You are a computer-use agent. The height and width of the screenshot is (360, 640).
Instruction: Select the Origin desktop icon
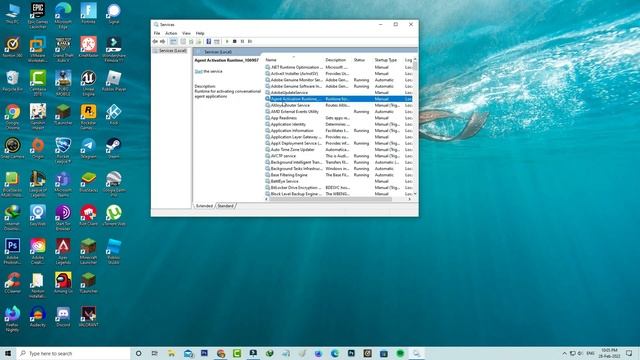pyautogui.click(x=38, y=148)
